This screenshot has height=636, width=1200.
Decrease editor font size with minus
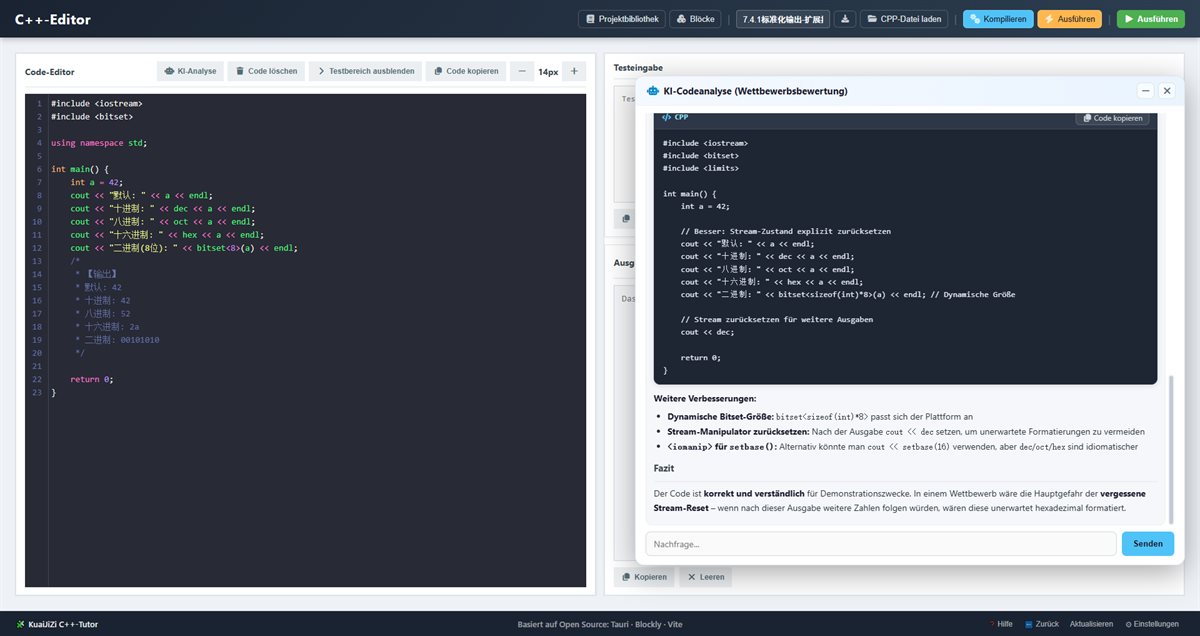click(x=522, y=72)
